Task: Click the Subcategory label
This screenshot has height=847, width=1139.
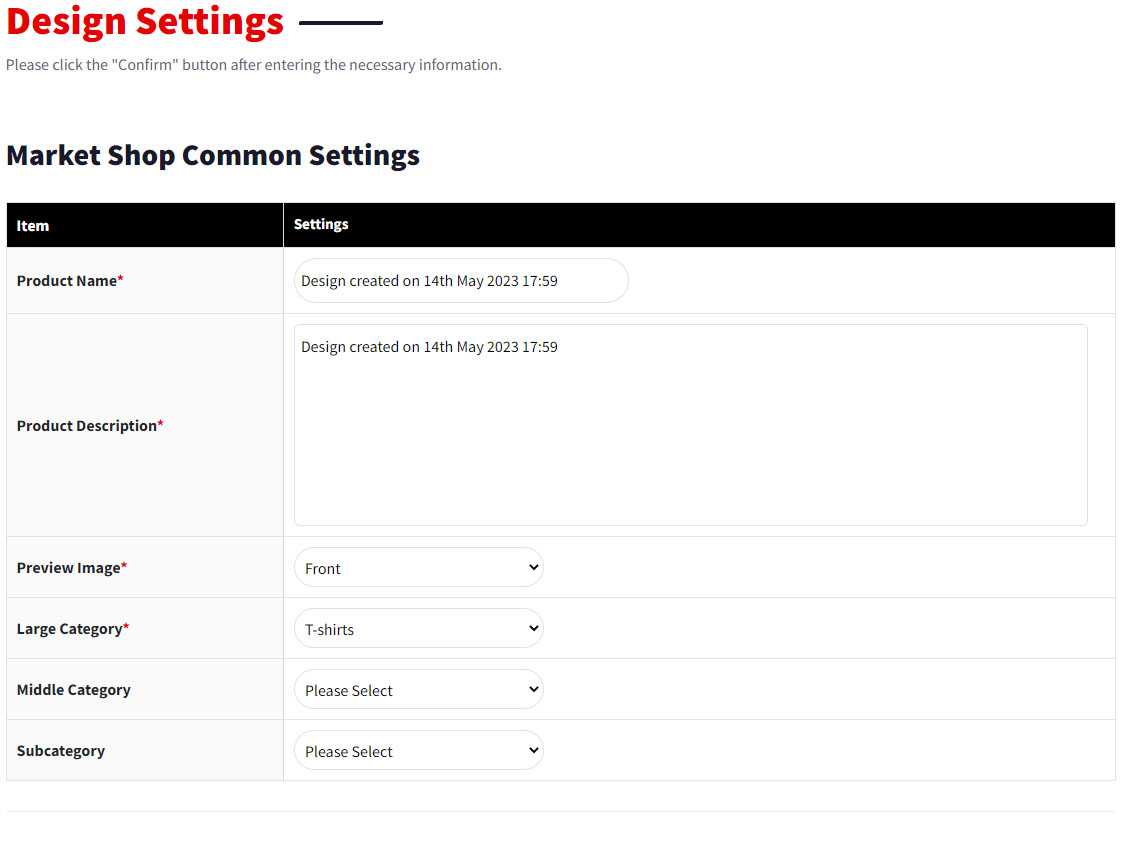Action: pos(61,751)
